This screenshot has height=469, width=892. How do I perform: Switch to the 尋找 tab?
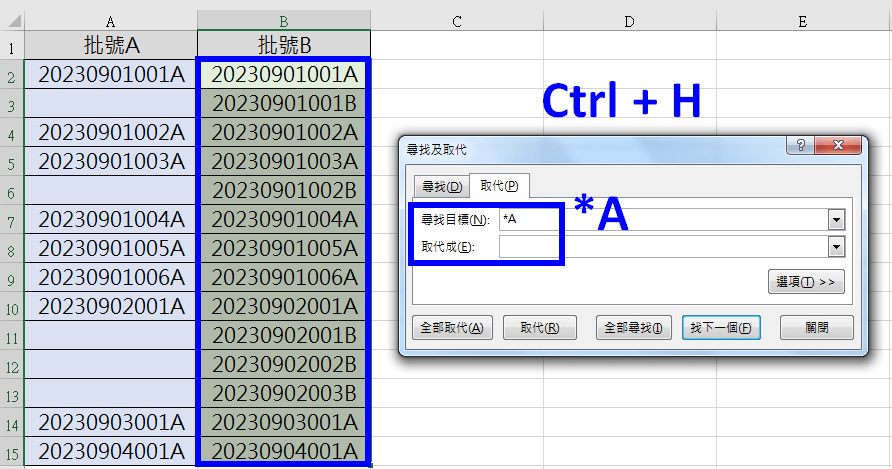point(441,187)
